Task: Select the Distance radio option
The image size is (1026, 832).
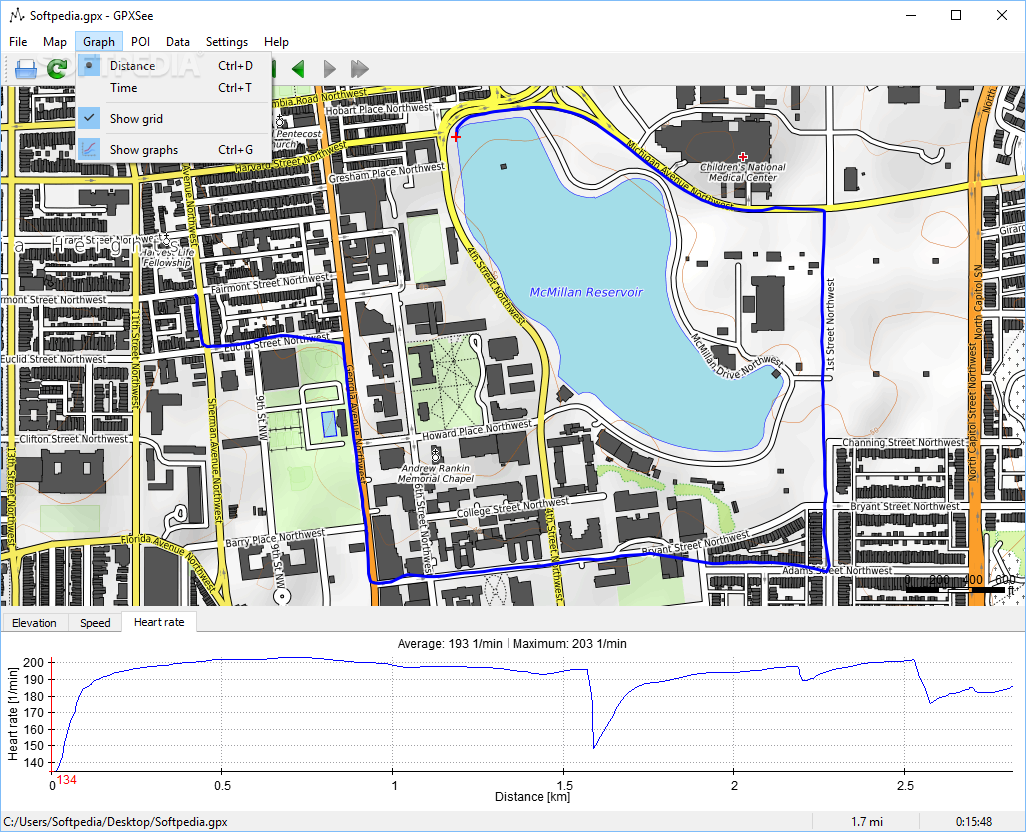Action: (173, 65)
